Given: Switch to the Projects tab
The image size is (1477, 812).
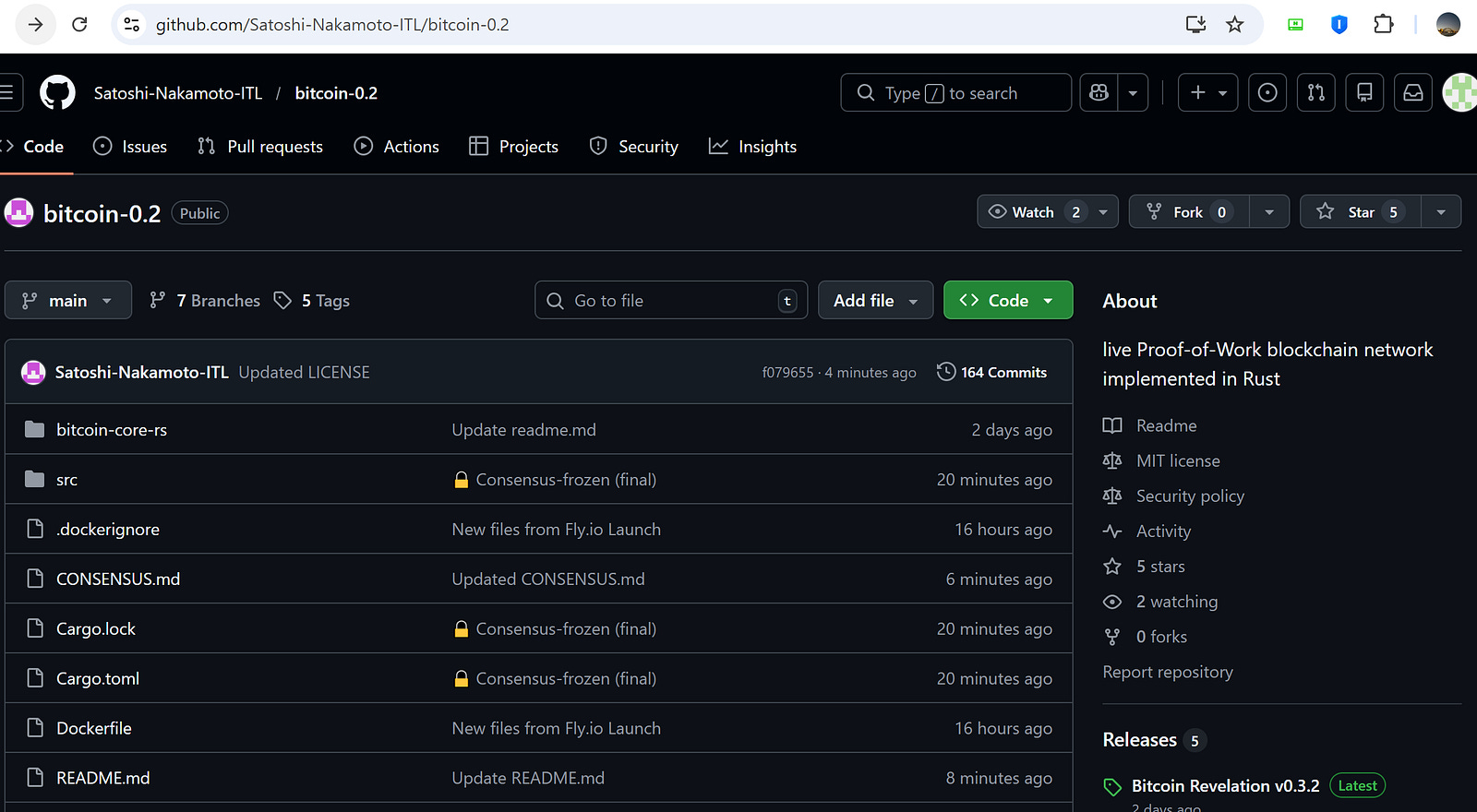Looking at the screenshot, I should point(514,147).
